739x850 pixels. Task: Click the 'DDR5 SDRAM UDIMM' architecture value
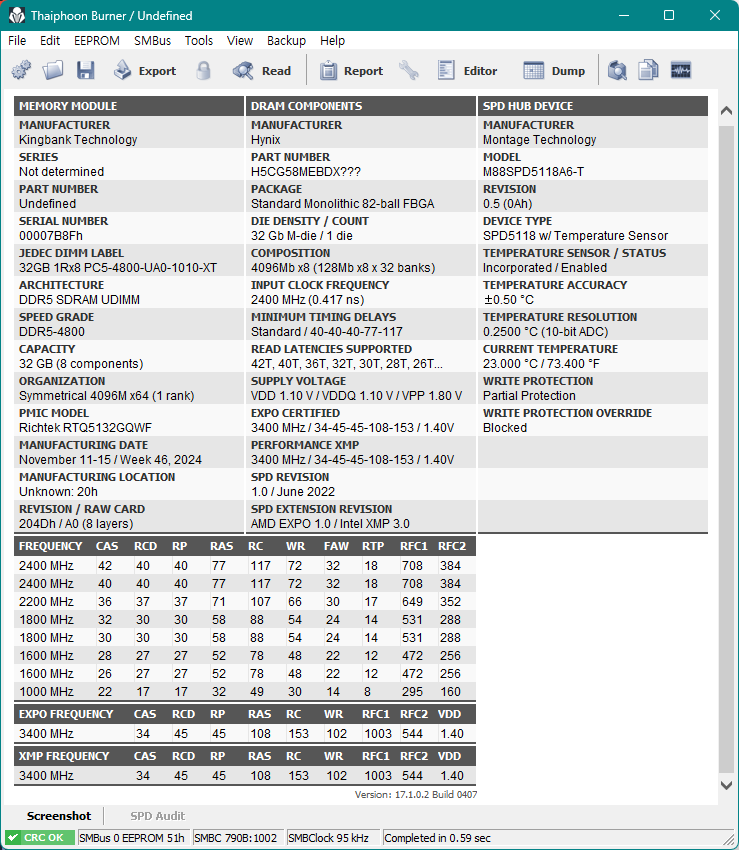[x=79, y=300]
